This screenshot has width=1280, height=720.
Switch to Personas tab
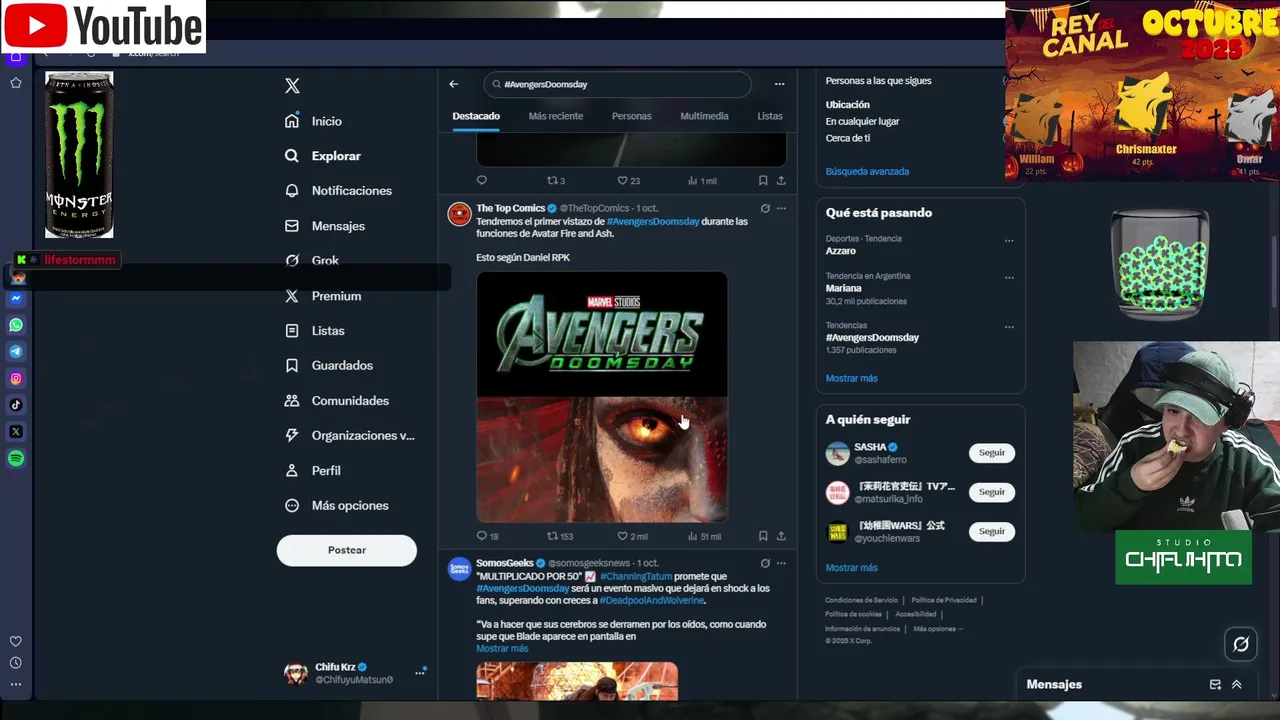click(x=632, y=116)
